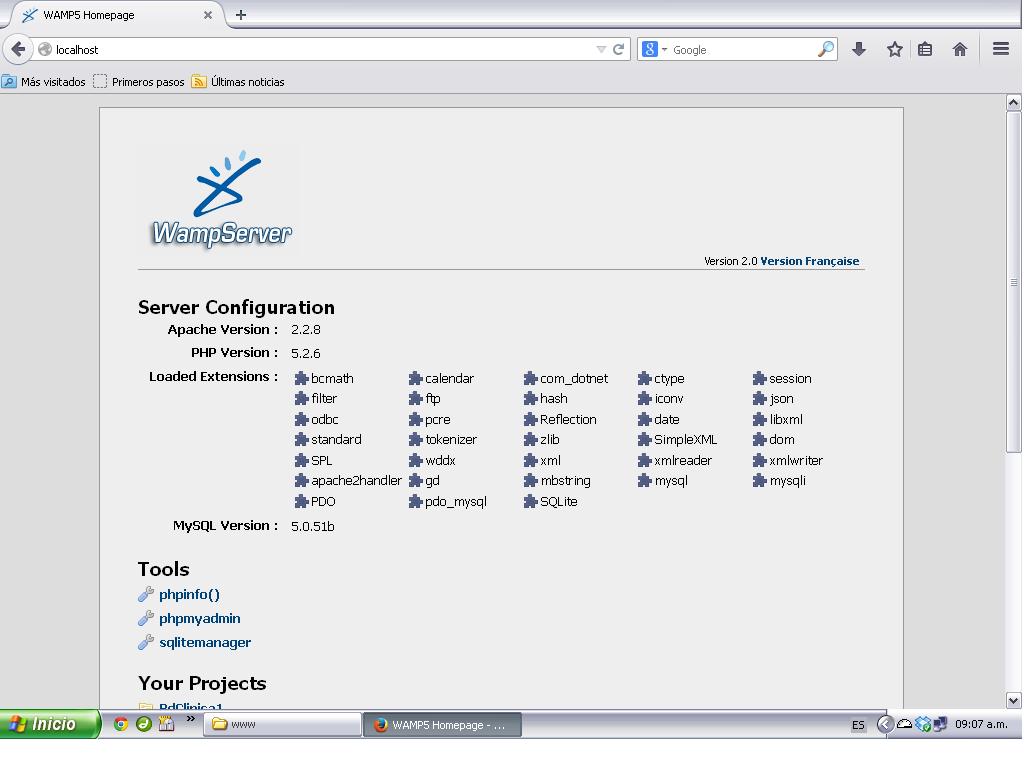Bookmark this page with the star icon

pos(895,49)
